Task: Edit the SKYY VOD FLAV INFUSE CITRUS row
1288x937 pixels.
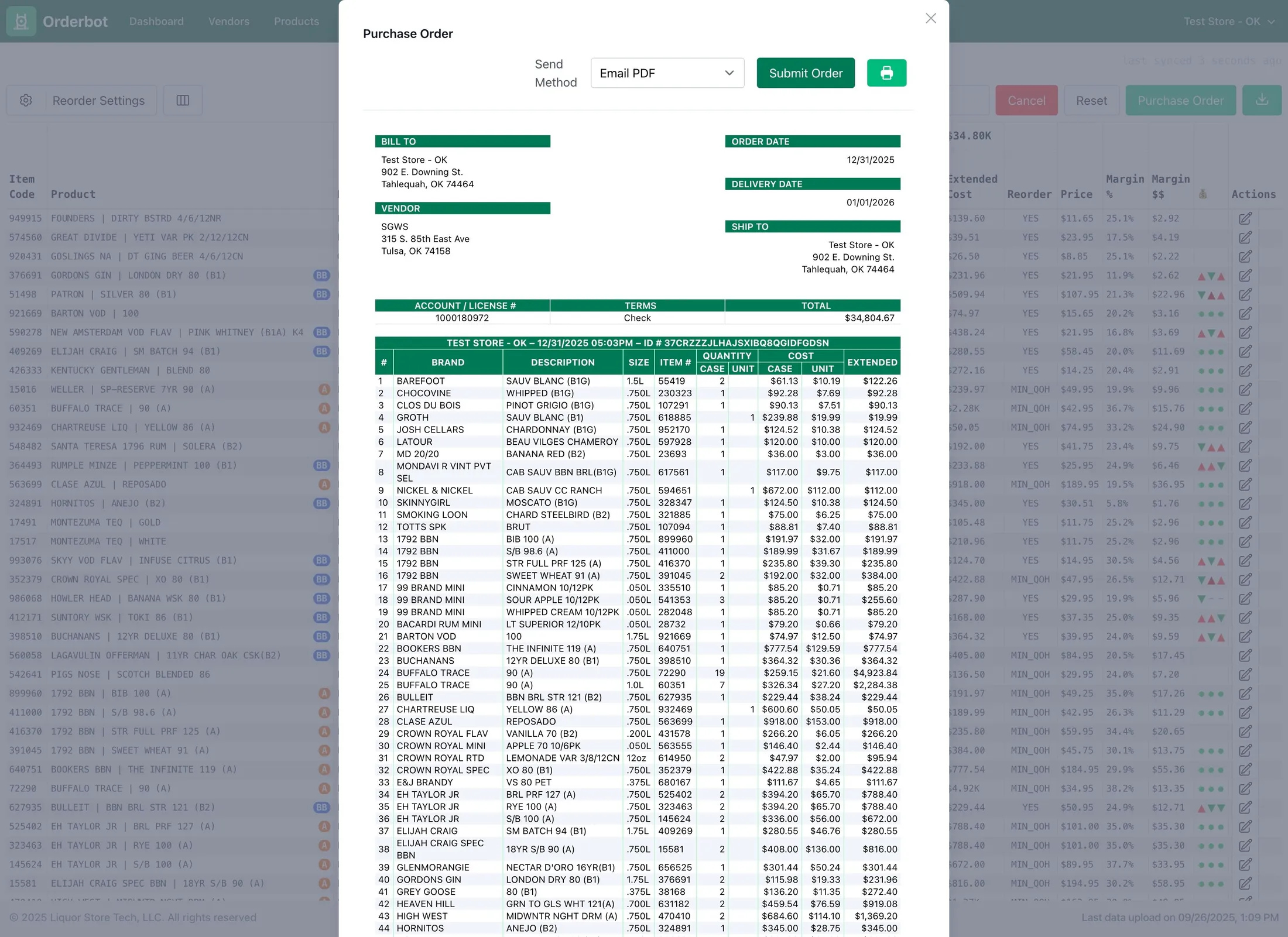Action: click(x=1245, y=561)
